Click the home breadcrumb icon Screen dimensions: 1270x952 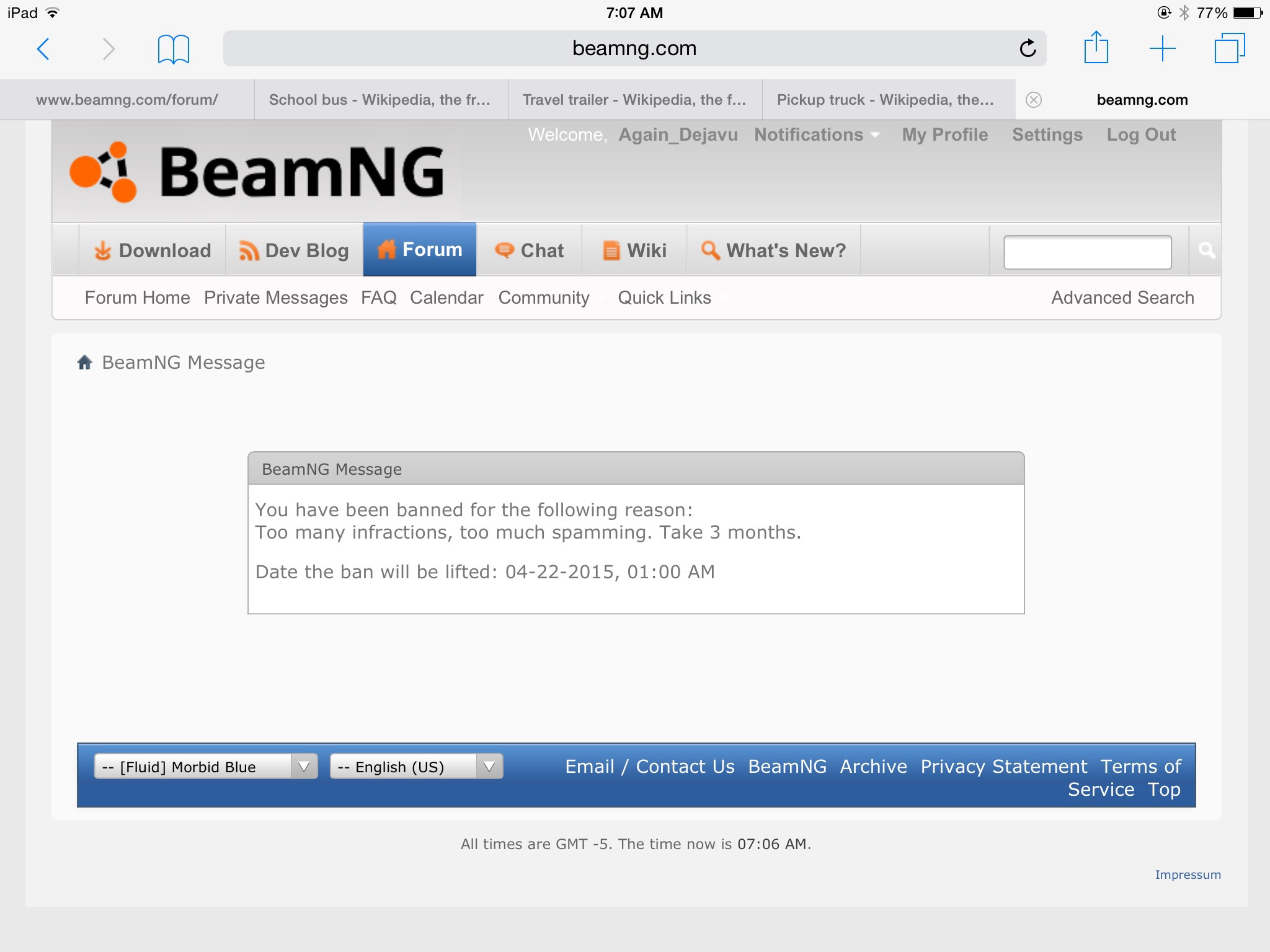[85, 362]
